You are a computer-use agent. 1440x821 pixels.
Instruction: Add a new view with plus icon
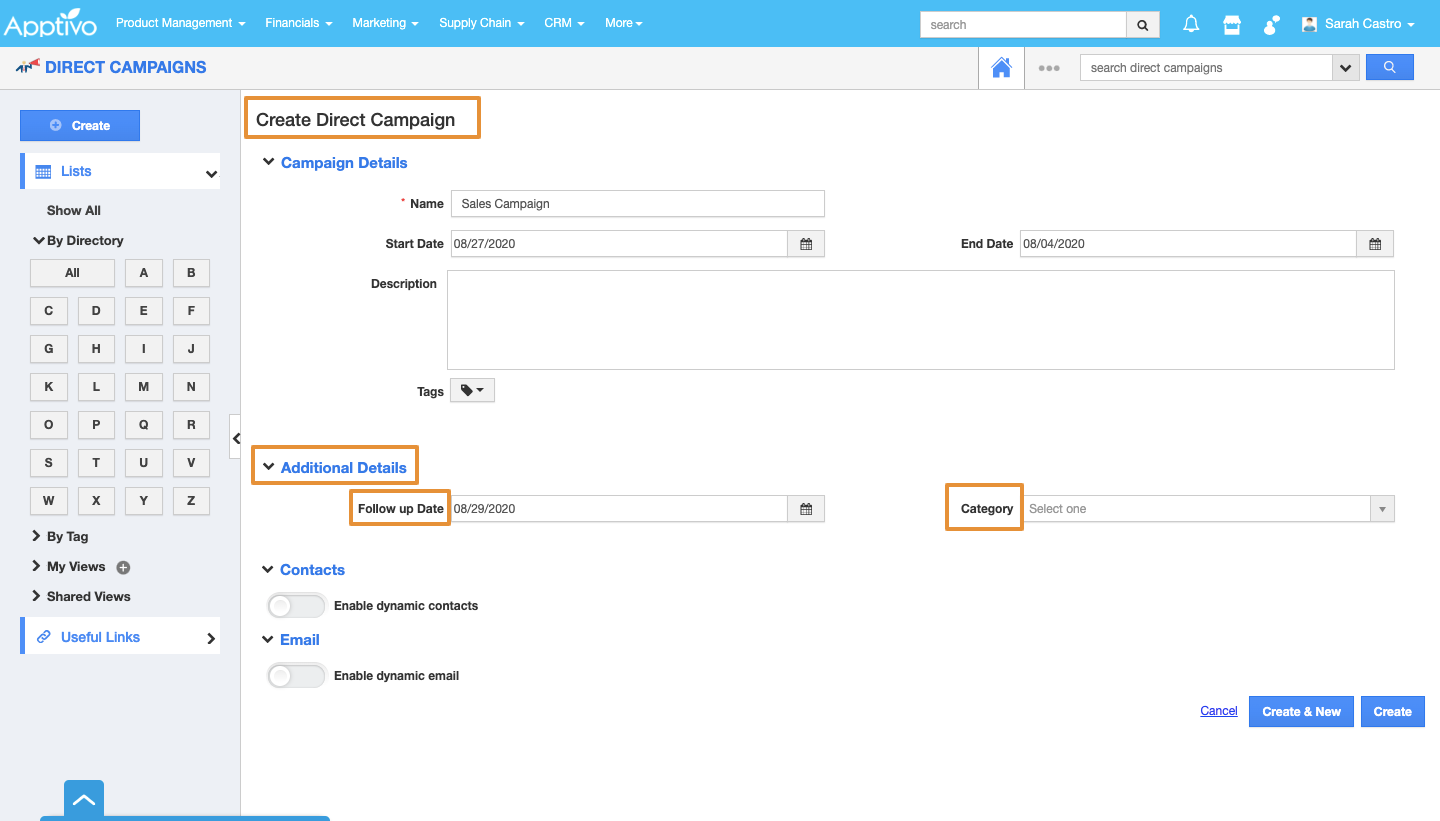(x=123, y=567)
